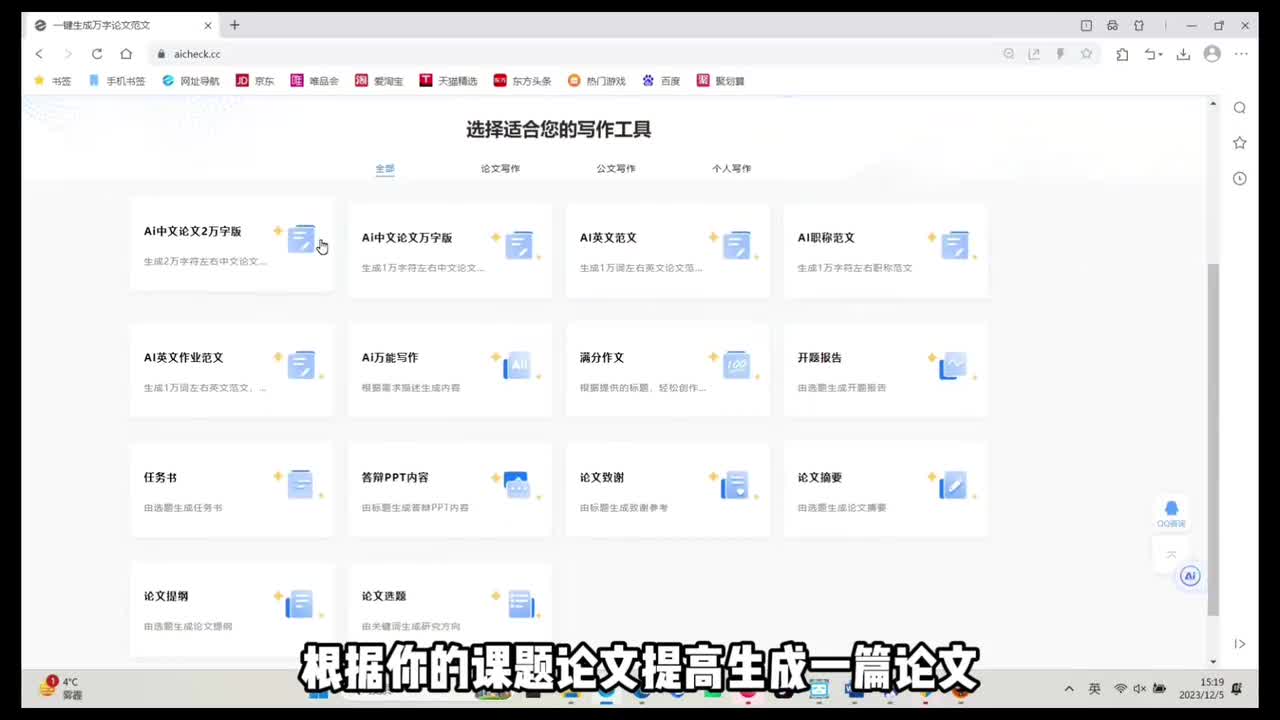Reload the page with the refresh icon

(x=97, y=54)
